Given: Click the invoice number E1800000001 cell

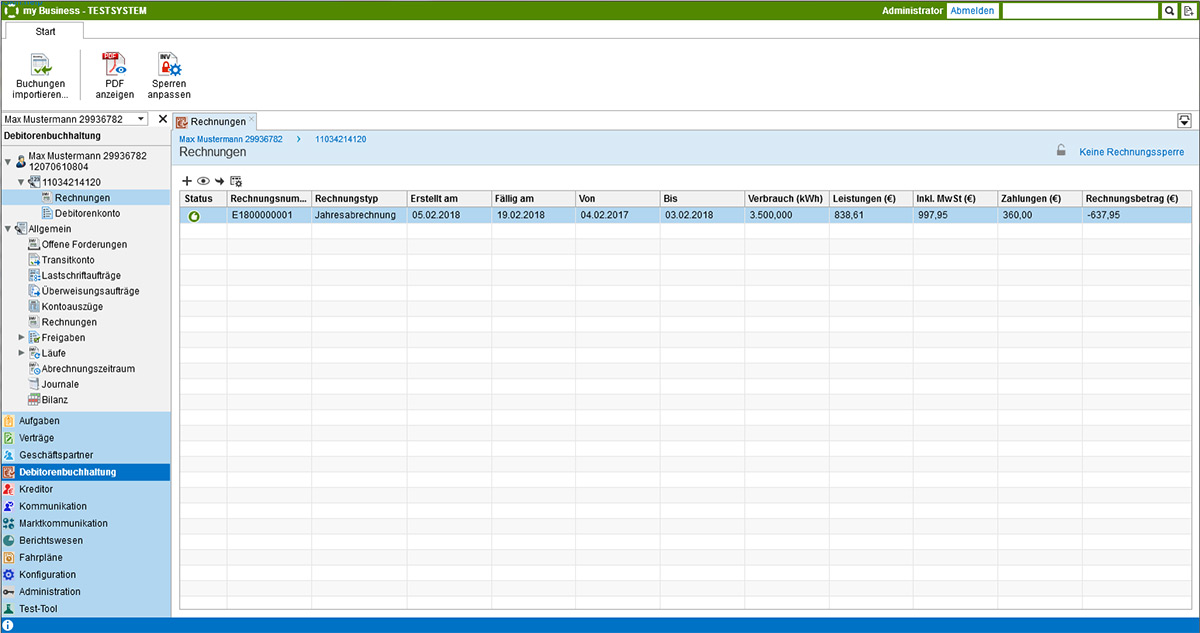Looking at the screenshot, I should click(x=269, y=215).
